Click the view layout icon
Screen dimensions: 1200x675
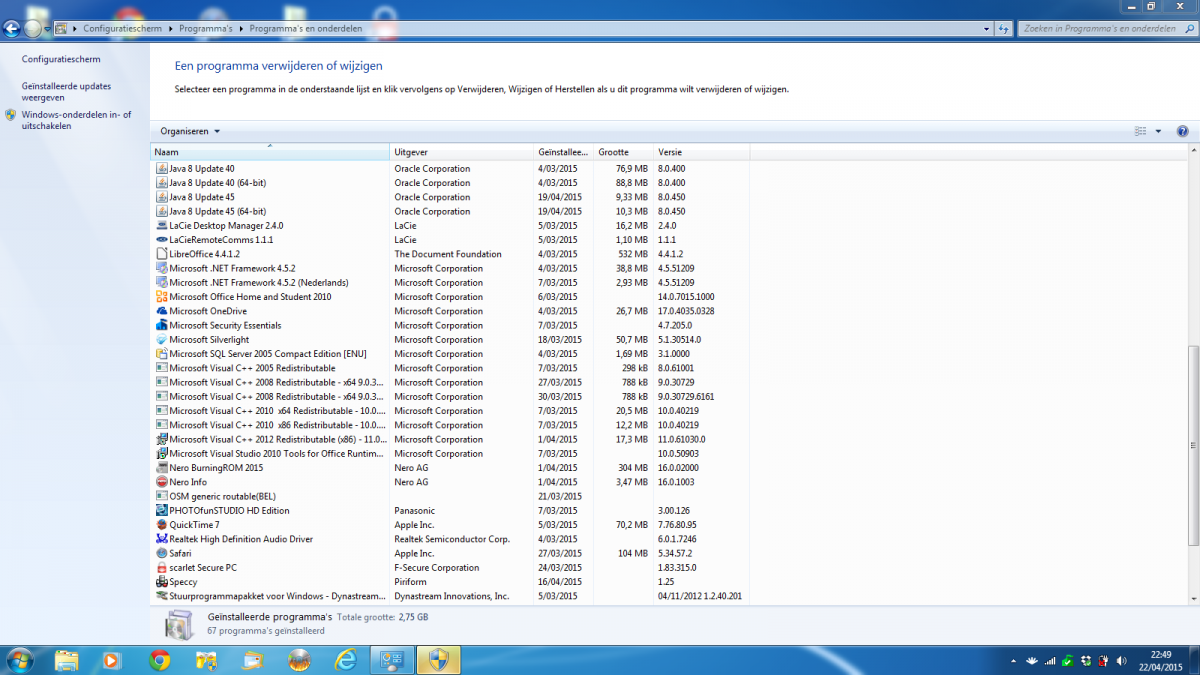[x=1141, y=131]
